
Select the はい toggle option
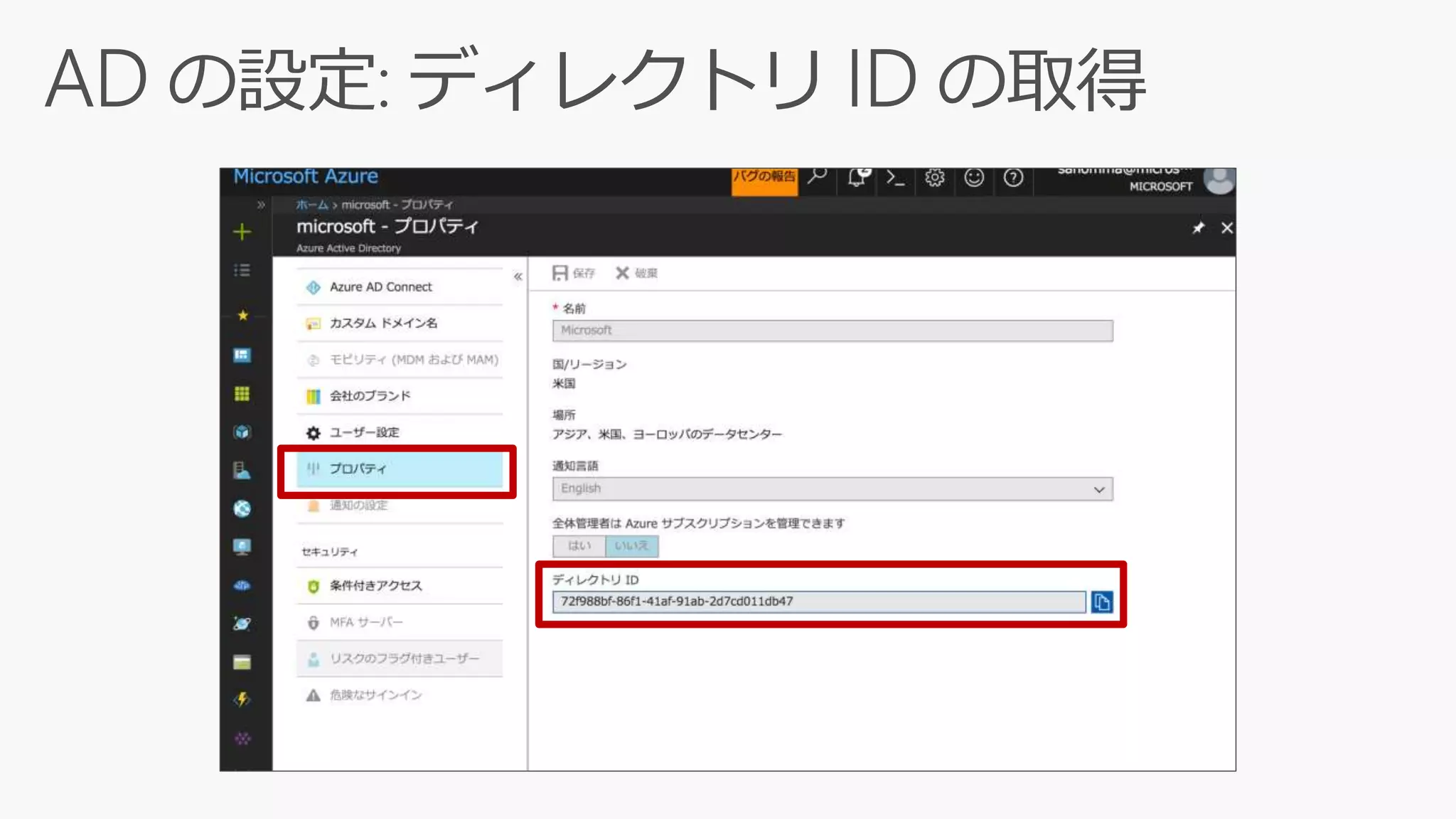(x=579, y=546)
